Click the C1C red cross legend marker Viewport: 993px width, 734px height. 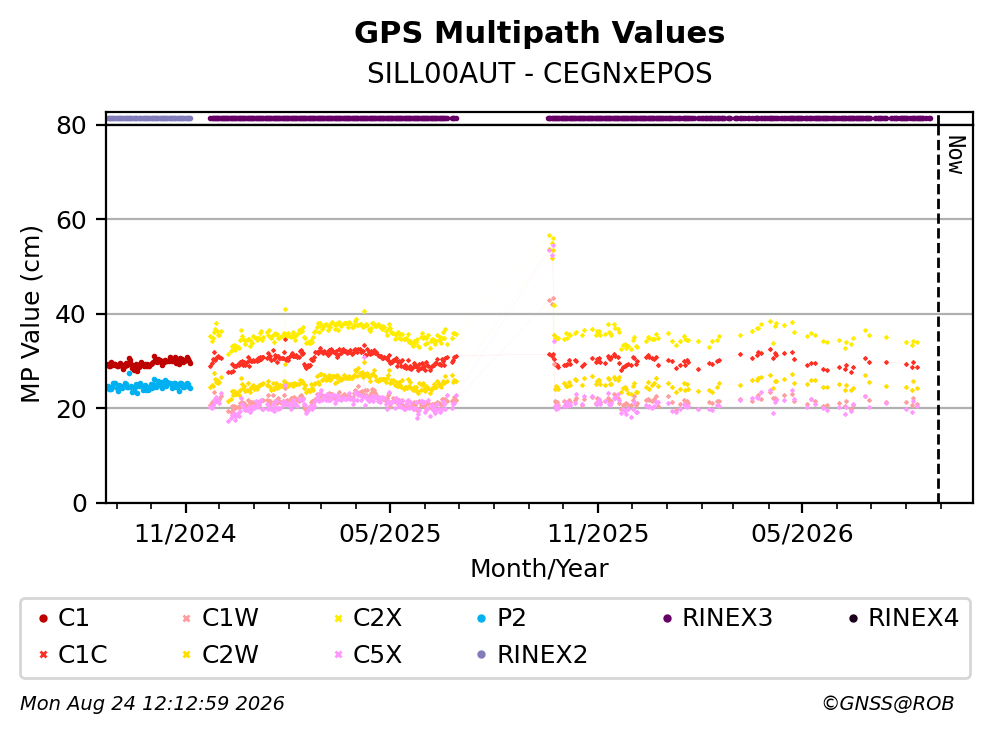[x=43, y=655]
